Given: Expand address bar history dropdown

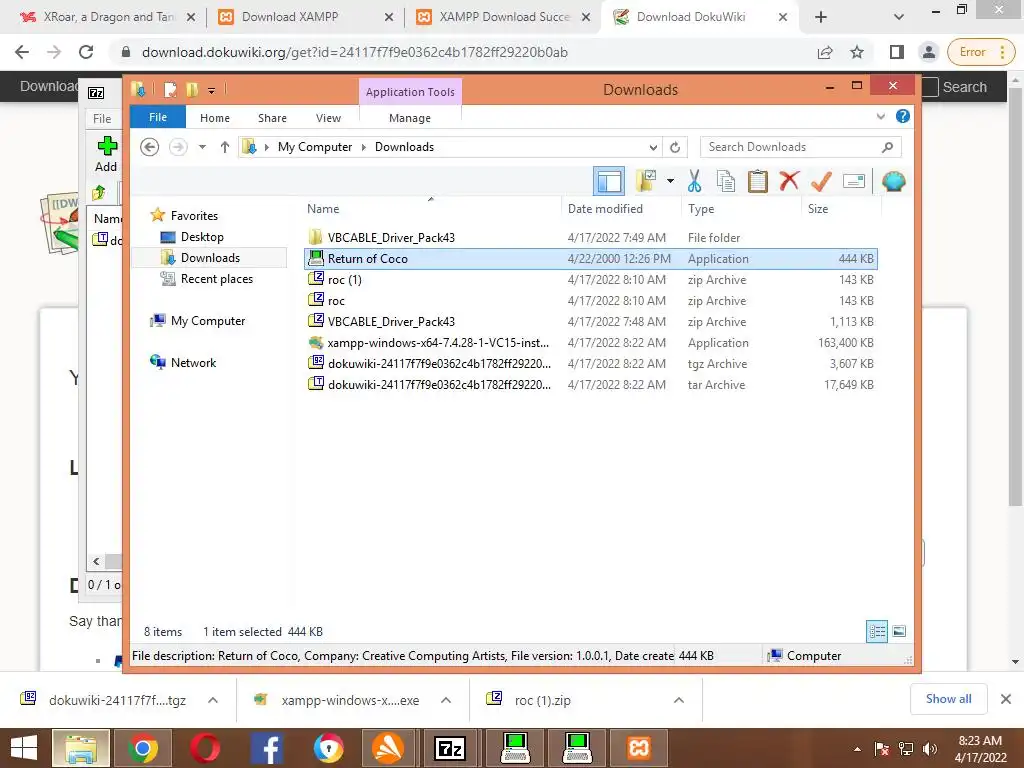Looking at the screenshot, I should coord(653,147).
